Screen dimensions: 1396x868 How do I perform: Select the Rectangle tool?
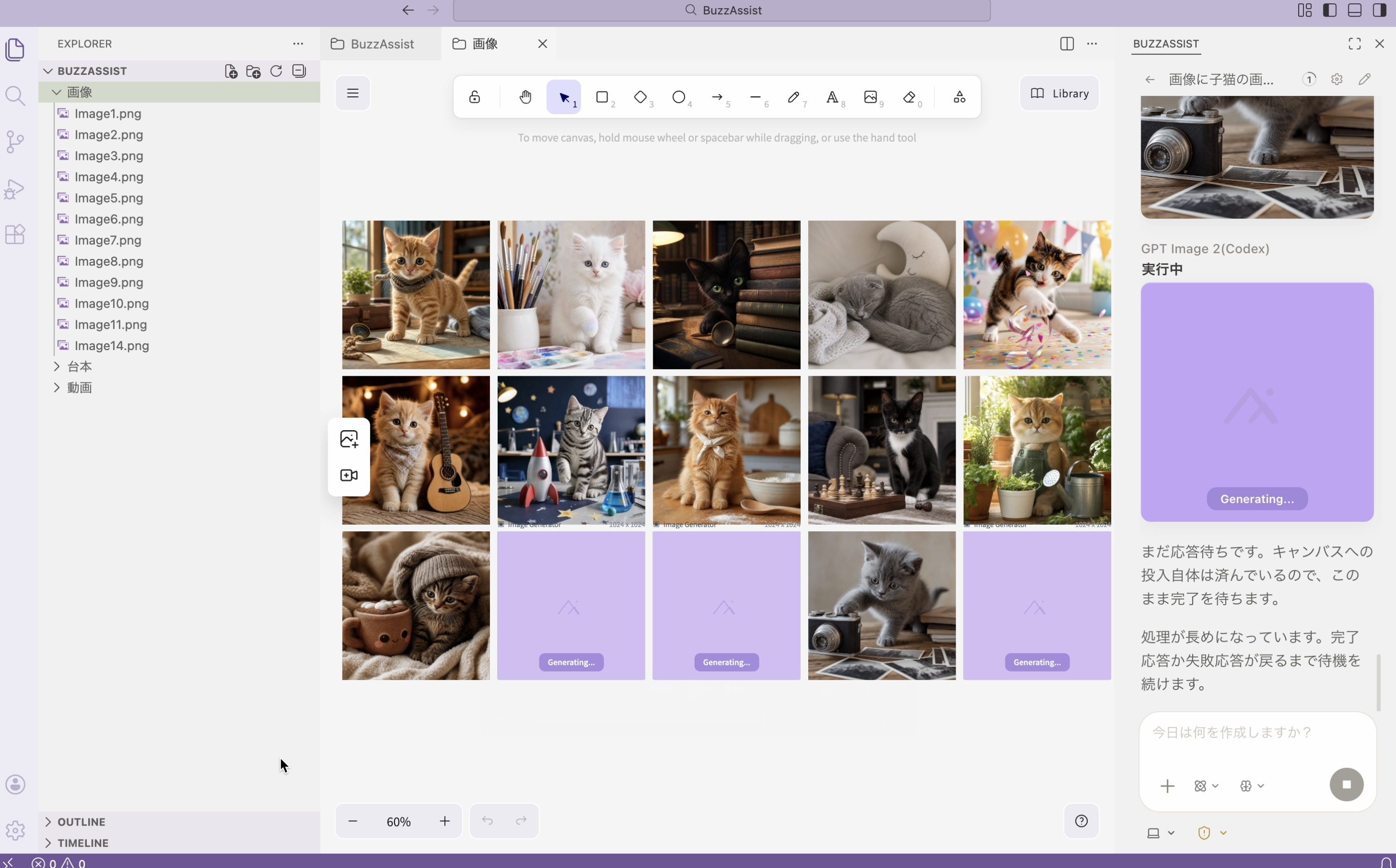point(603,97)
